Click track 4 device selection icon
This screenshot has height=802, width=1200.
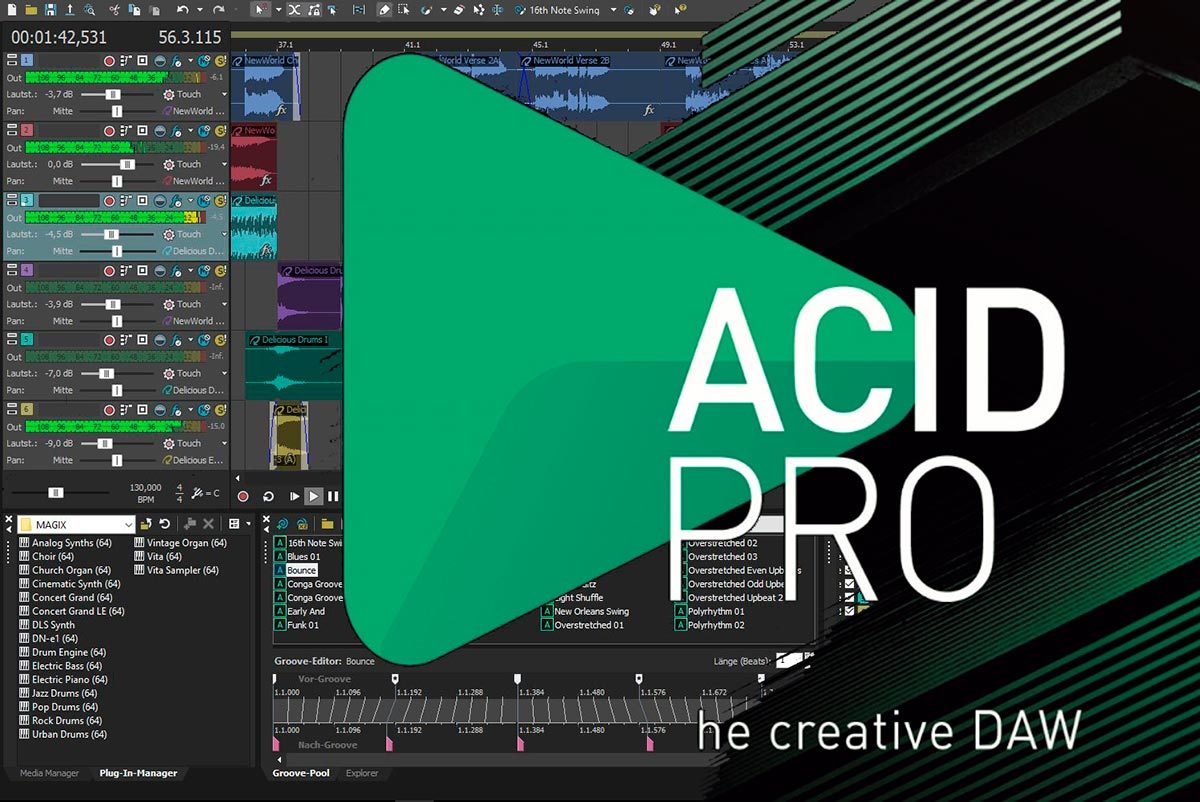click(126, 270)
